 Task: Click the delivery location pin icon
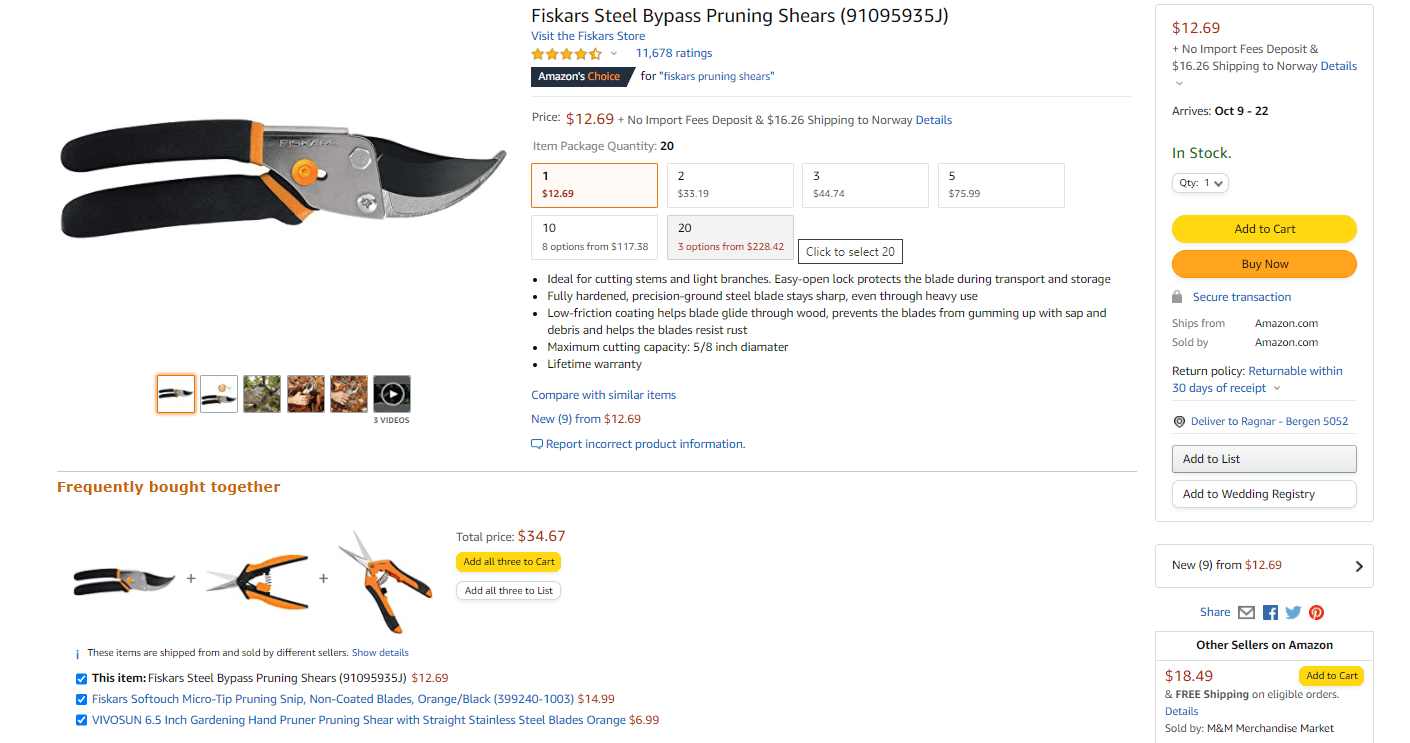click(x=1179, y=422)
